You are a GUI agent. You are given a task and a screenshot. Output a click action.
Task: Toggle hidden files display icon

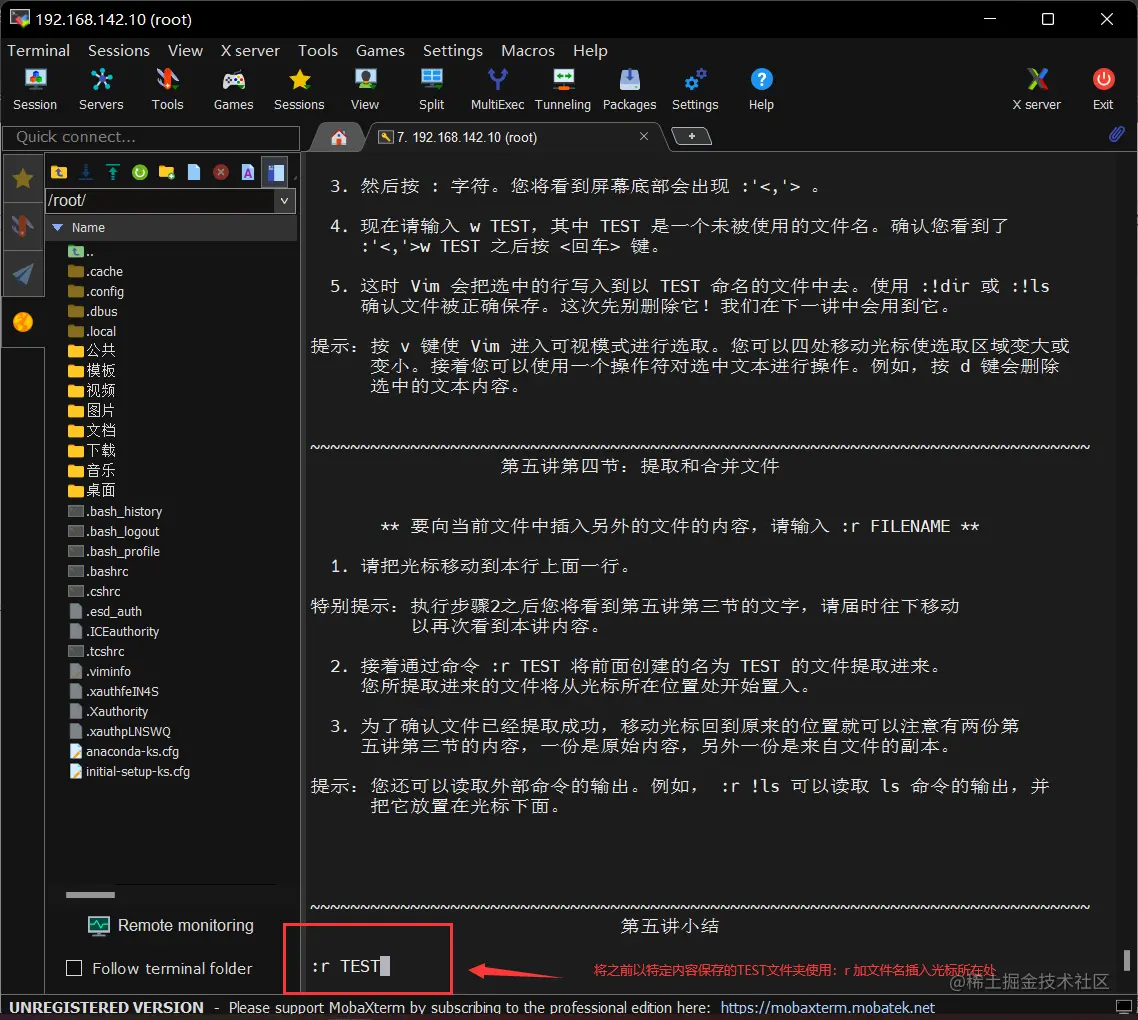(276, 172)
